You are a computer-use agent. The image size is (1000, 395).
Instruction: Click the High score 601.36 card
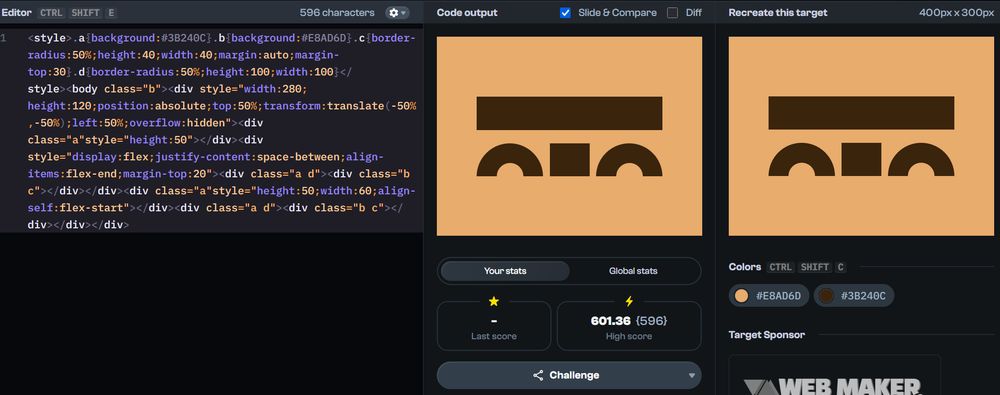click(x=629, y=325)
